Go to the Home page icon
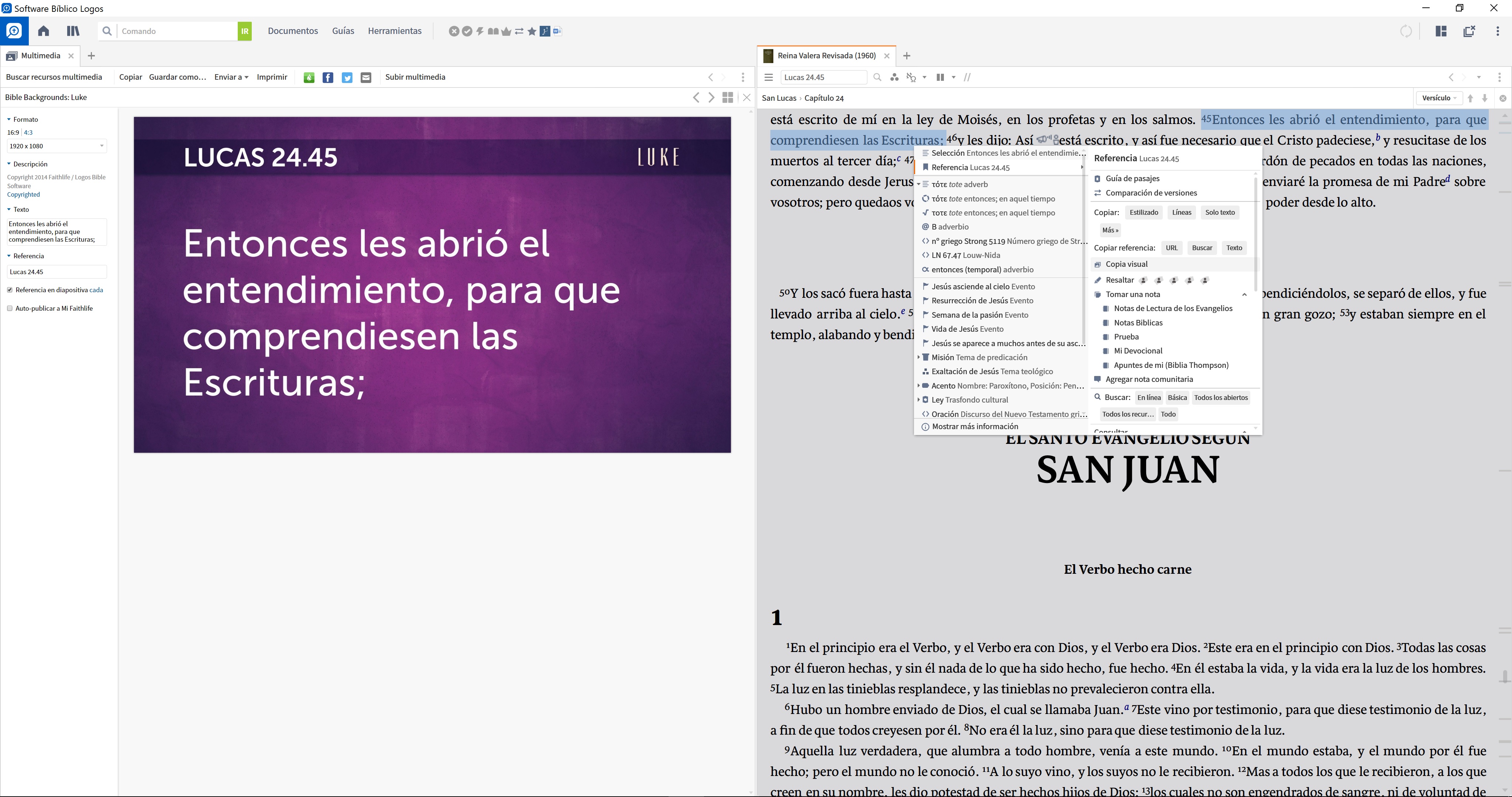Viewport: 1512px width, 797px height. tap(44, 31)
